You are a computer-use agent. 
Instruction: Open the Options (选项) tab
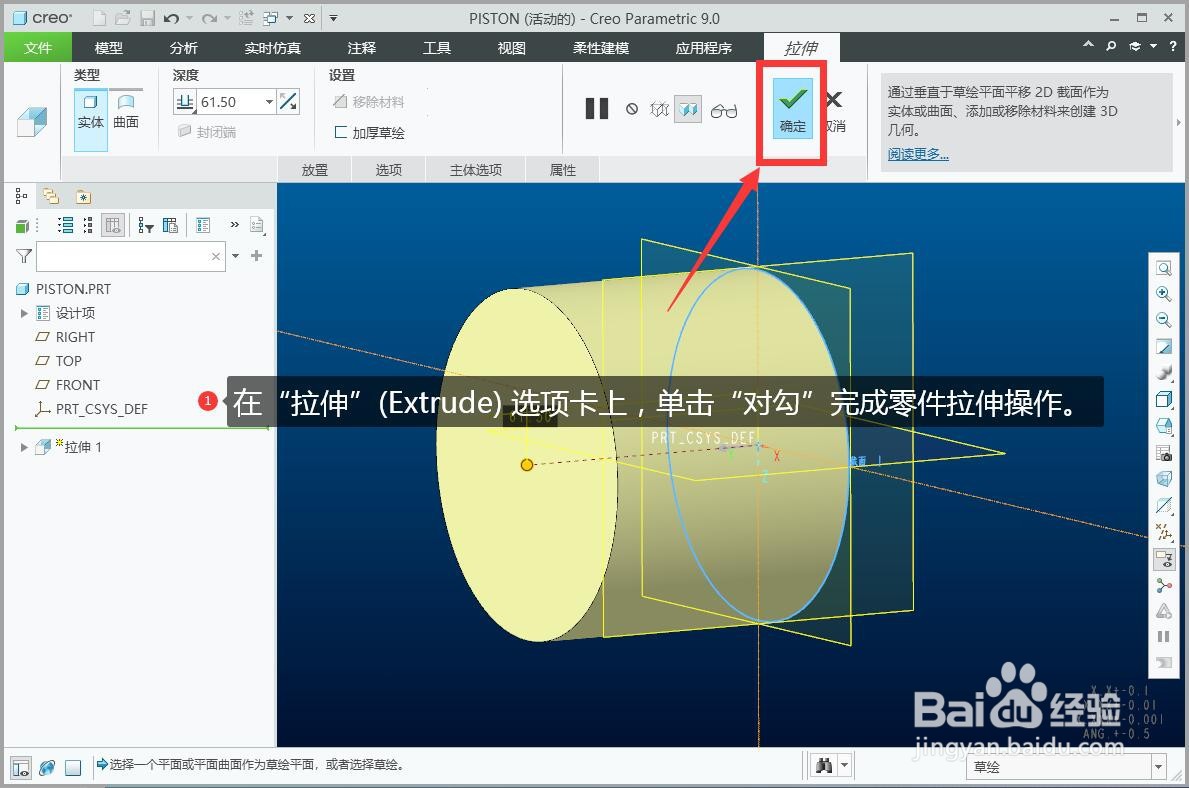point(388,170)
